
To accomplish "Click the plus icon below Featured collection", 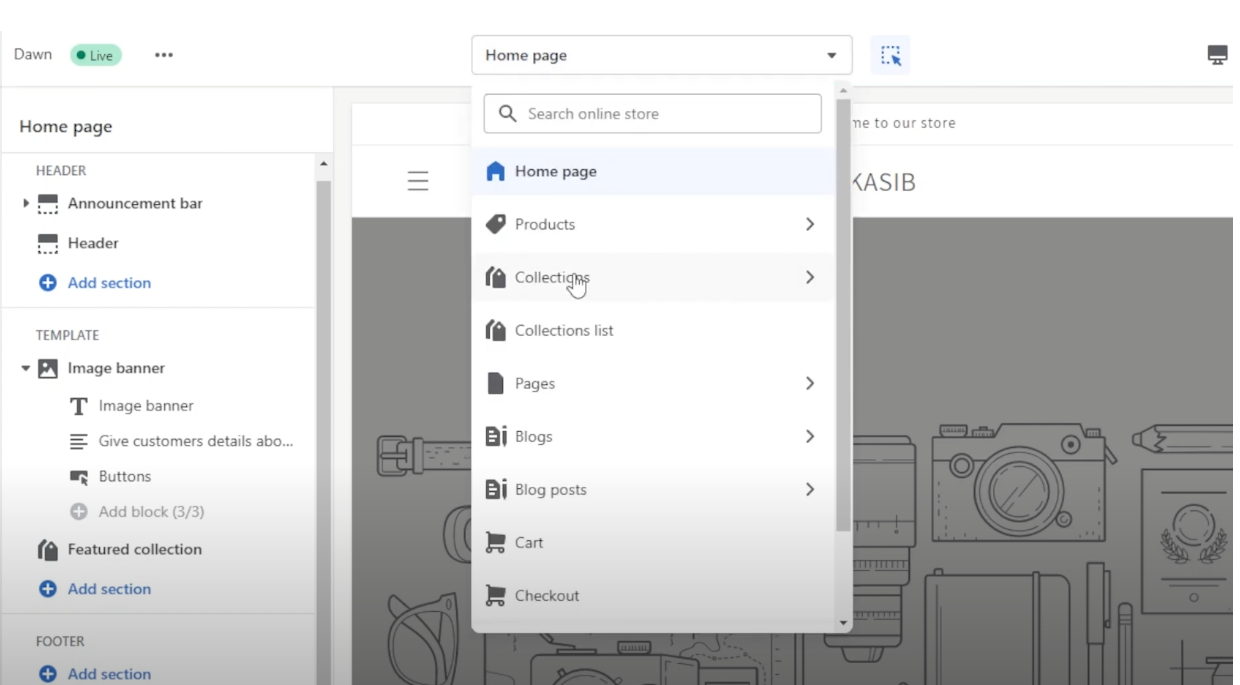I will [x=48, y=589].
